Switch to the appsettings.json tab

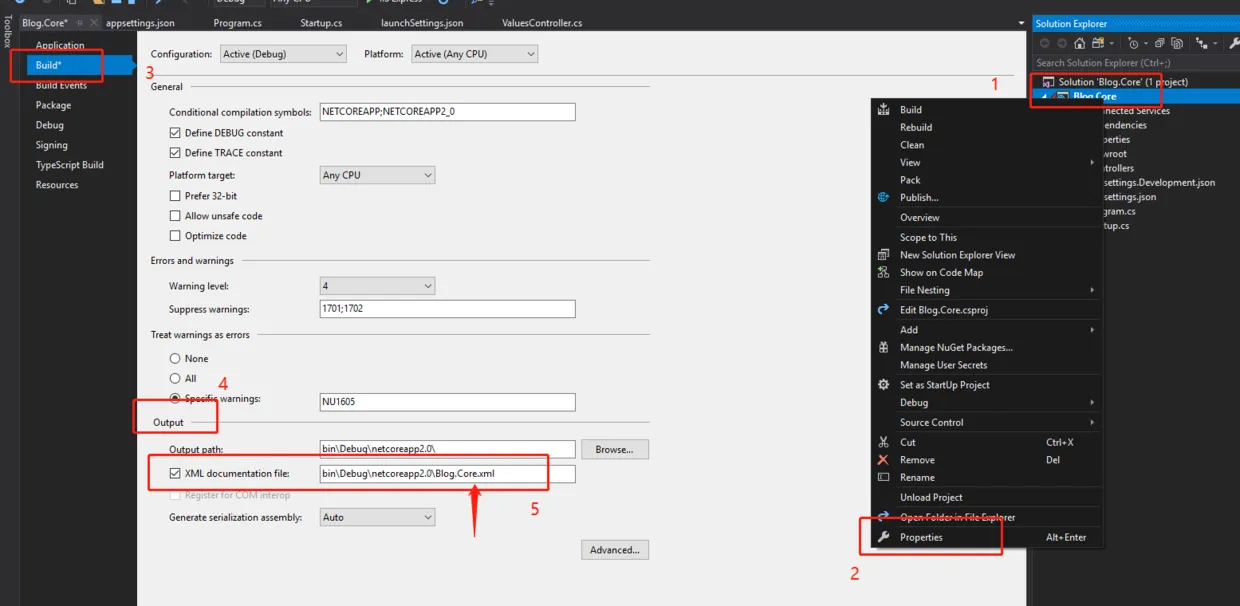[x=140, y=23]
